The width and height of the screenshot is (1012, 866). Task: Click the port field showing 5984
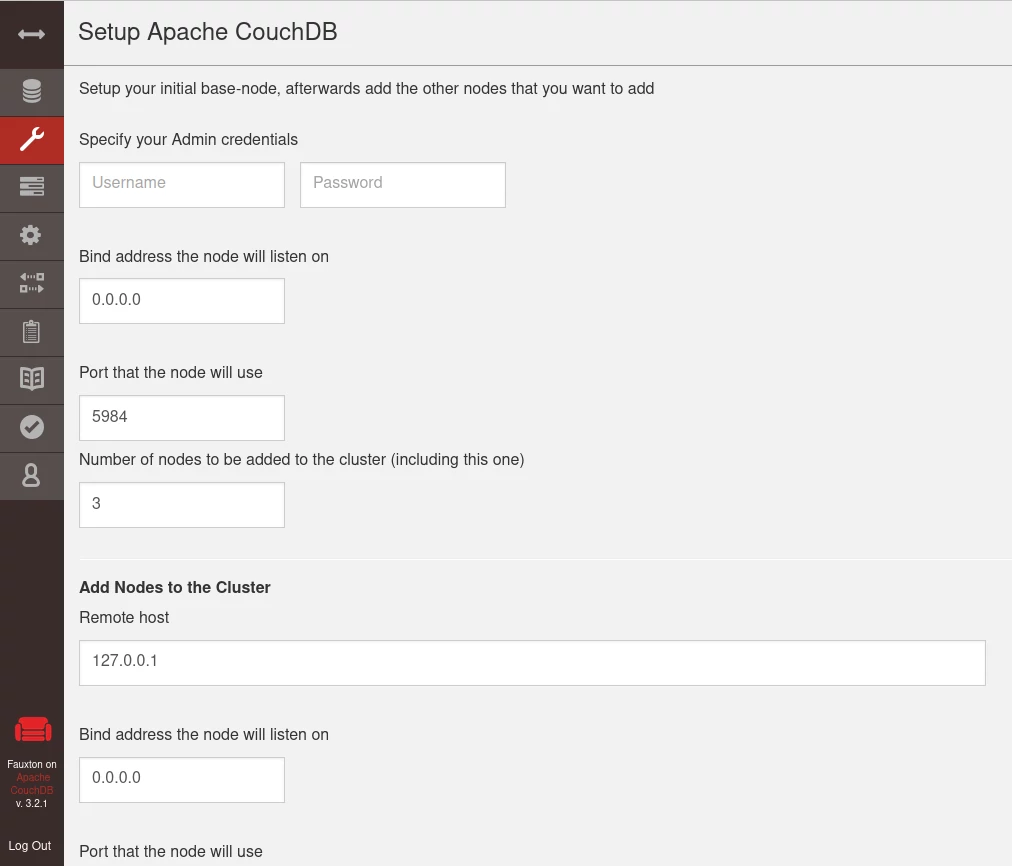point(181,417)
